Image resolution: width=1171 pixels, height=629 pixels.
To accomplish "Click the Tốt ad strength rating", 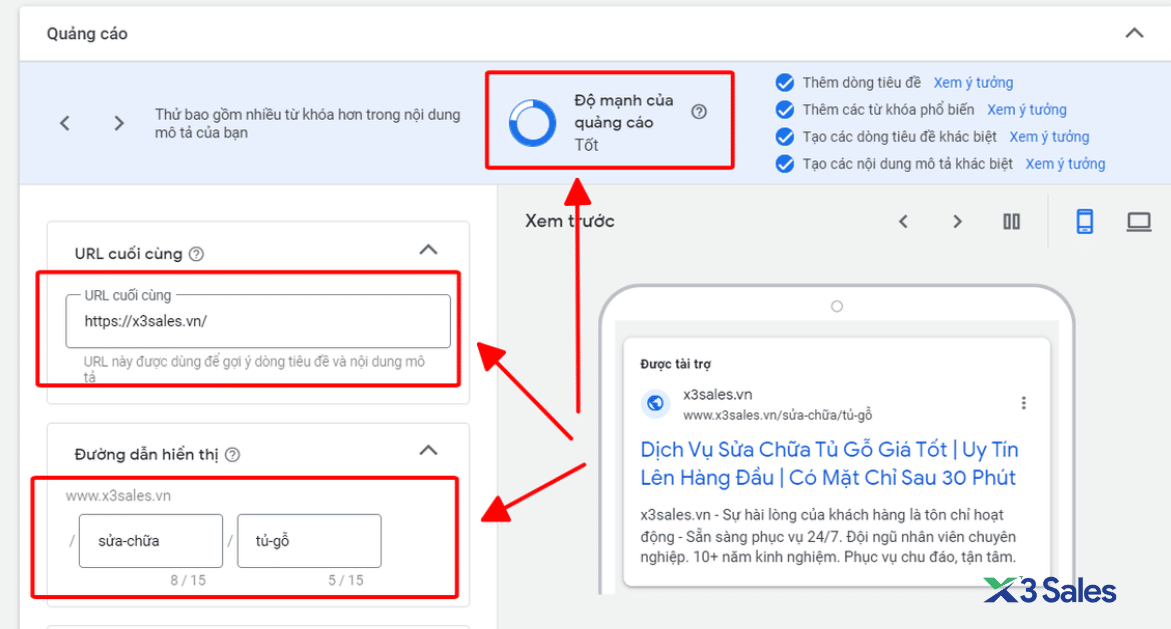I will click(x=586, y=145).
